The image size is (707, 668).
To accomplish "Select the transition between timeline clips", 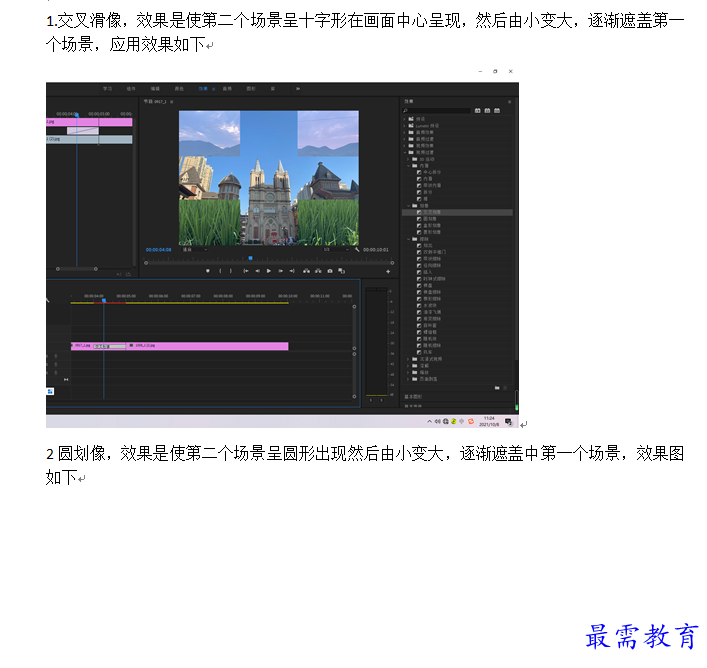I will pyautogui.click(x=109, y=346).
